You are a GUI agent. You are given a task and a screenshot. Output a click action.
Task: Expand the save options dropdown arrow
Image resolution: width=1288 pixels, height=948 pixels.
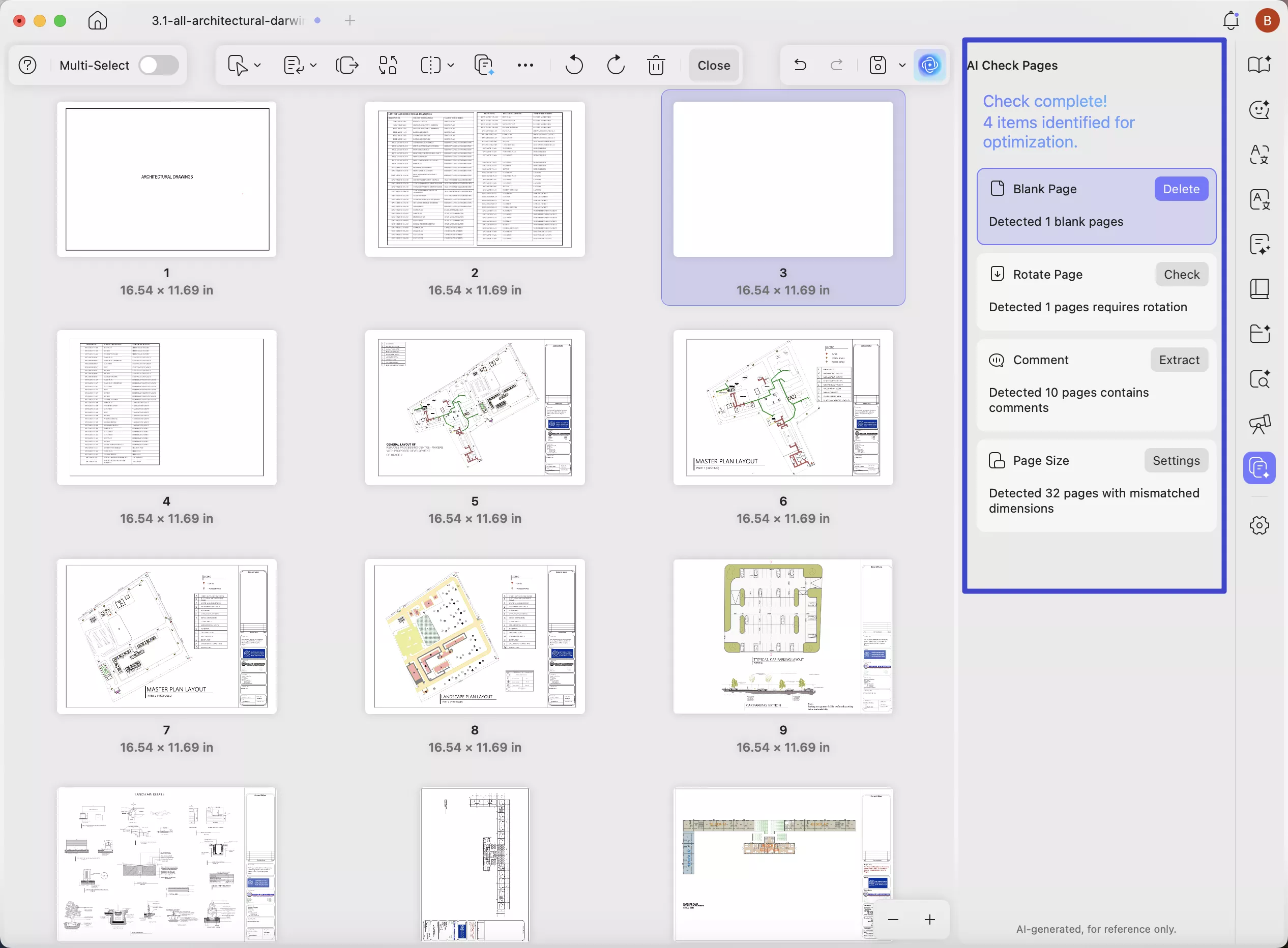point(902,66)
